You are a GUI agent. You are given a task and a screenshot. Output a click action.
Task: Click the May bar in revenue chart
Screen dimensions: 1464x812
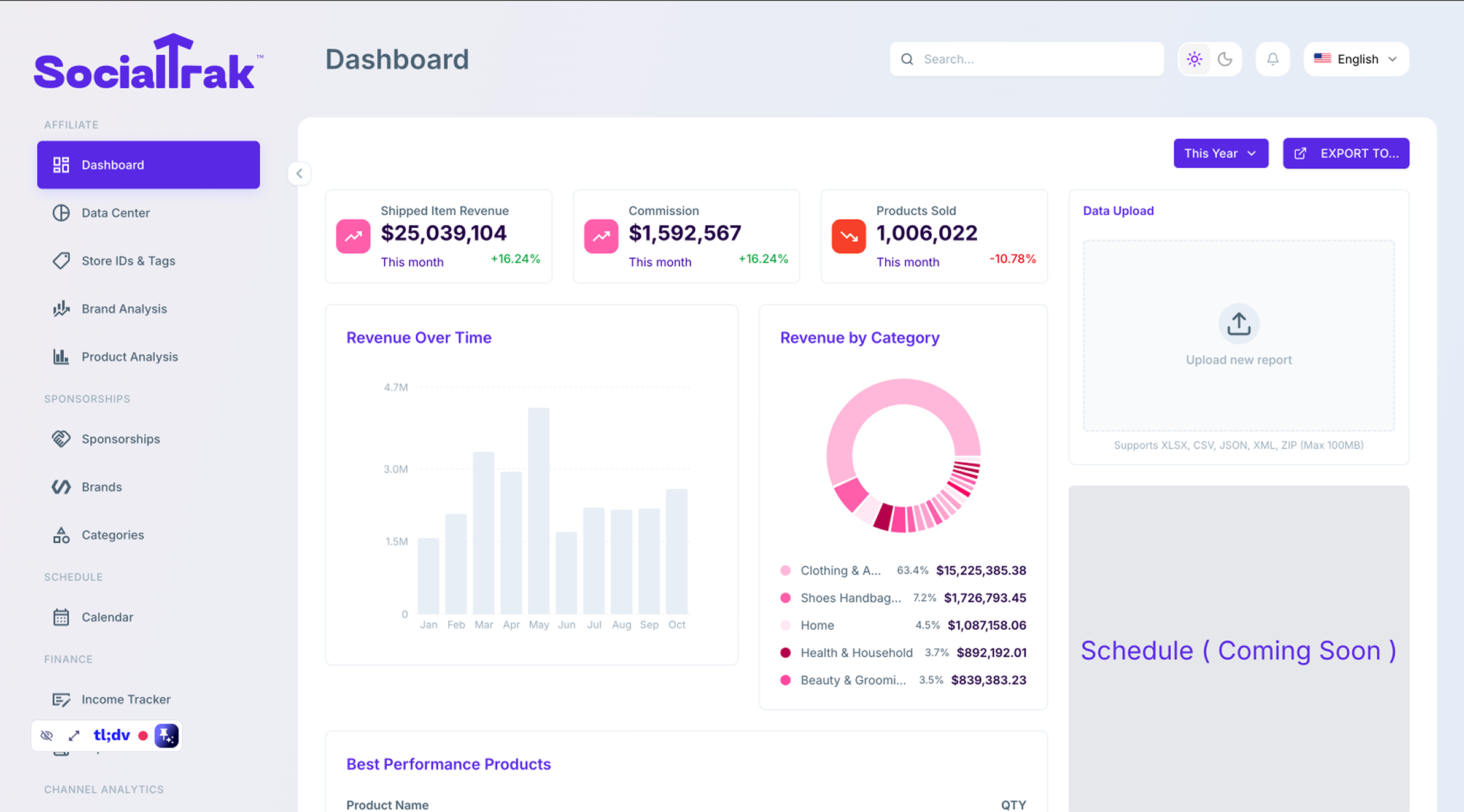point(539,511)
